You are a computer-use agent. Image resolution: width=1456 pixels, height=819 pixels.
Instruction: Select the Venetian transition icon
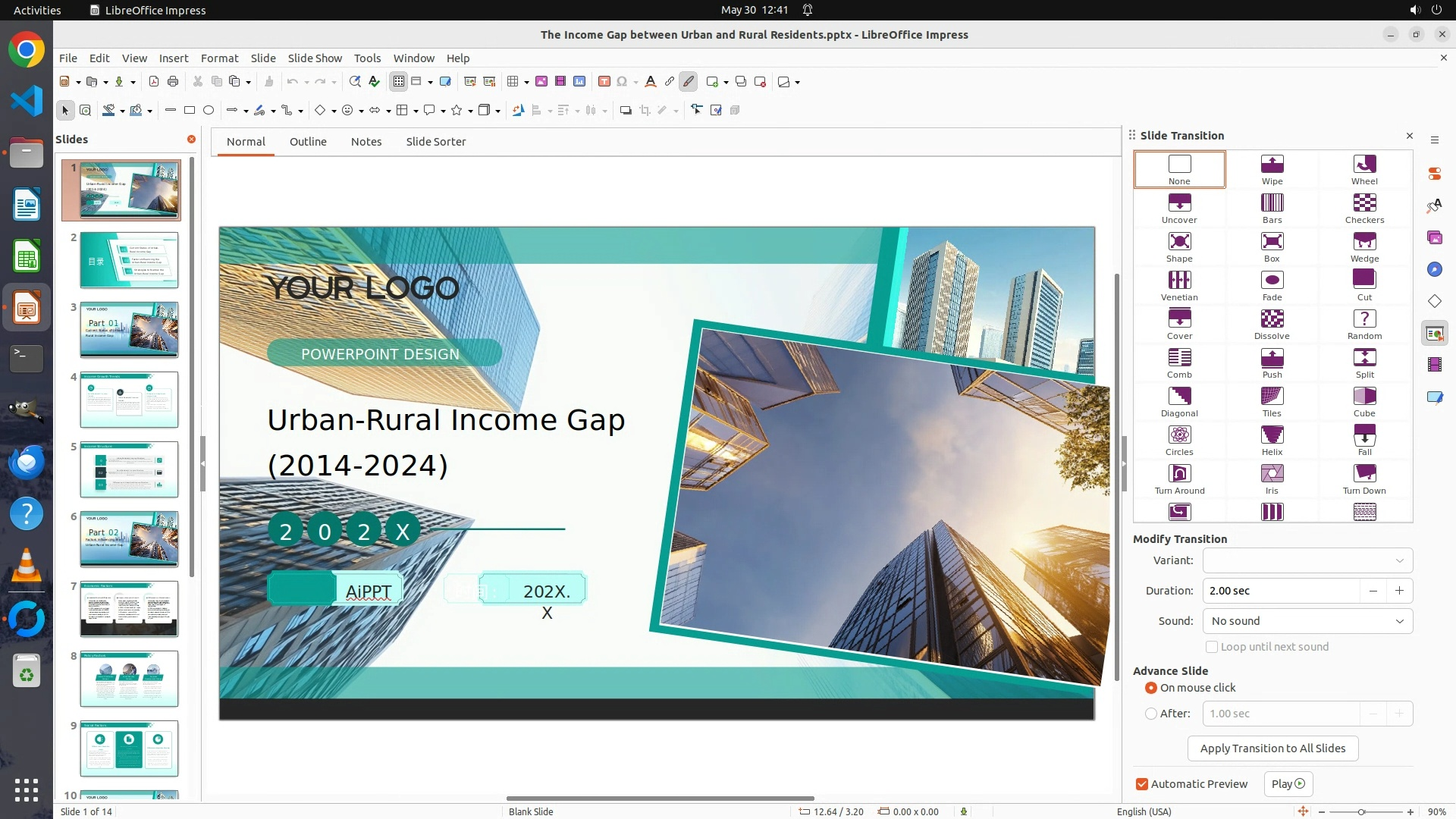coord(1179,286)
